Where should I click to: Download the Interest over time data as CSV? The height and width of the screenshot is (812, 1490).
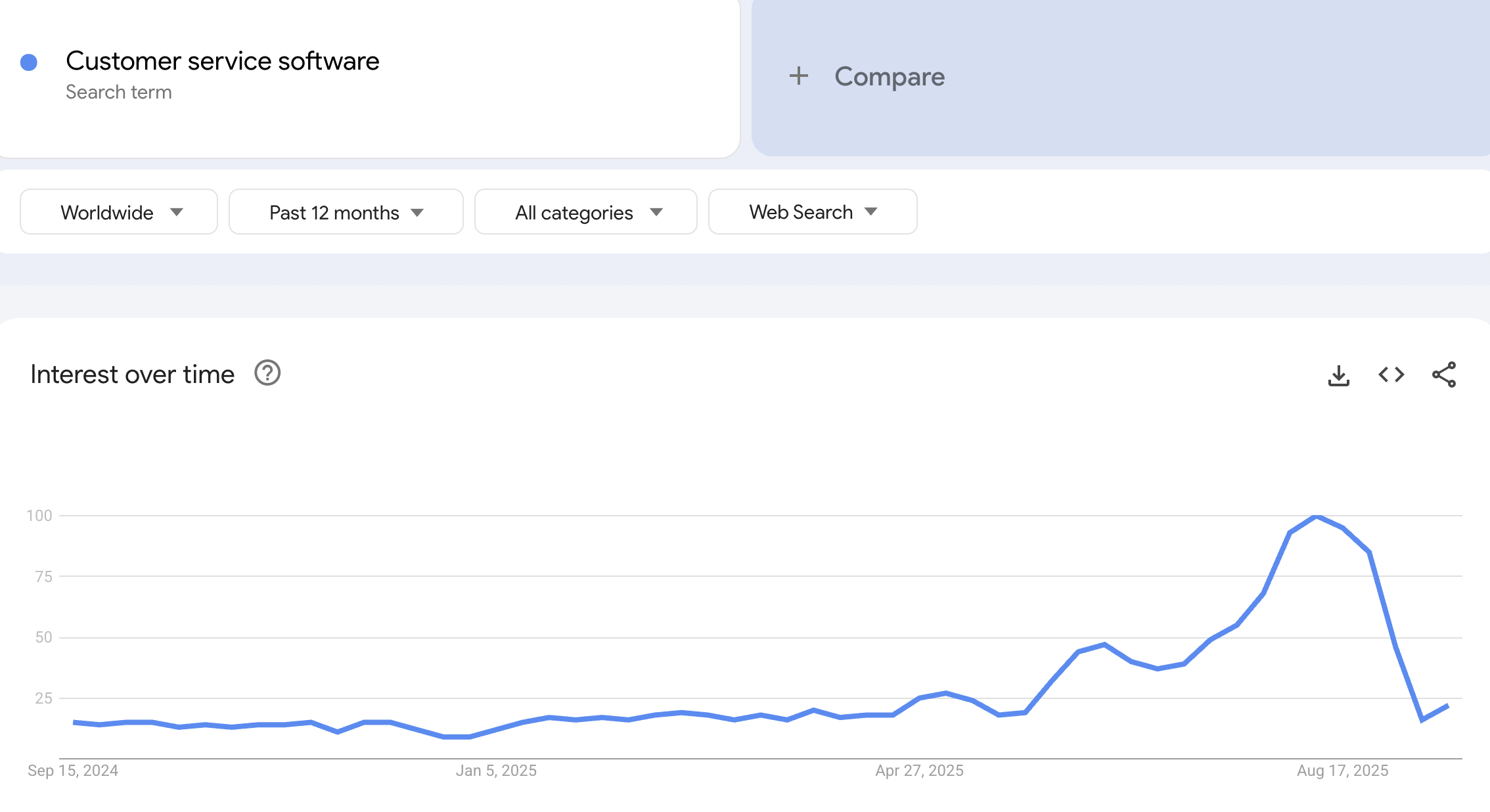point(1338,374)
